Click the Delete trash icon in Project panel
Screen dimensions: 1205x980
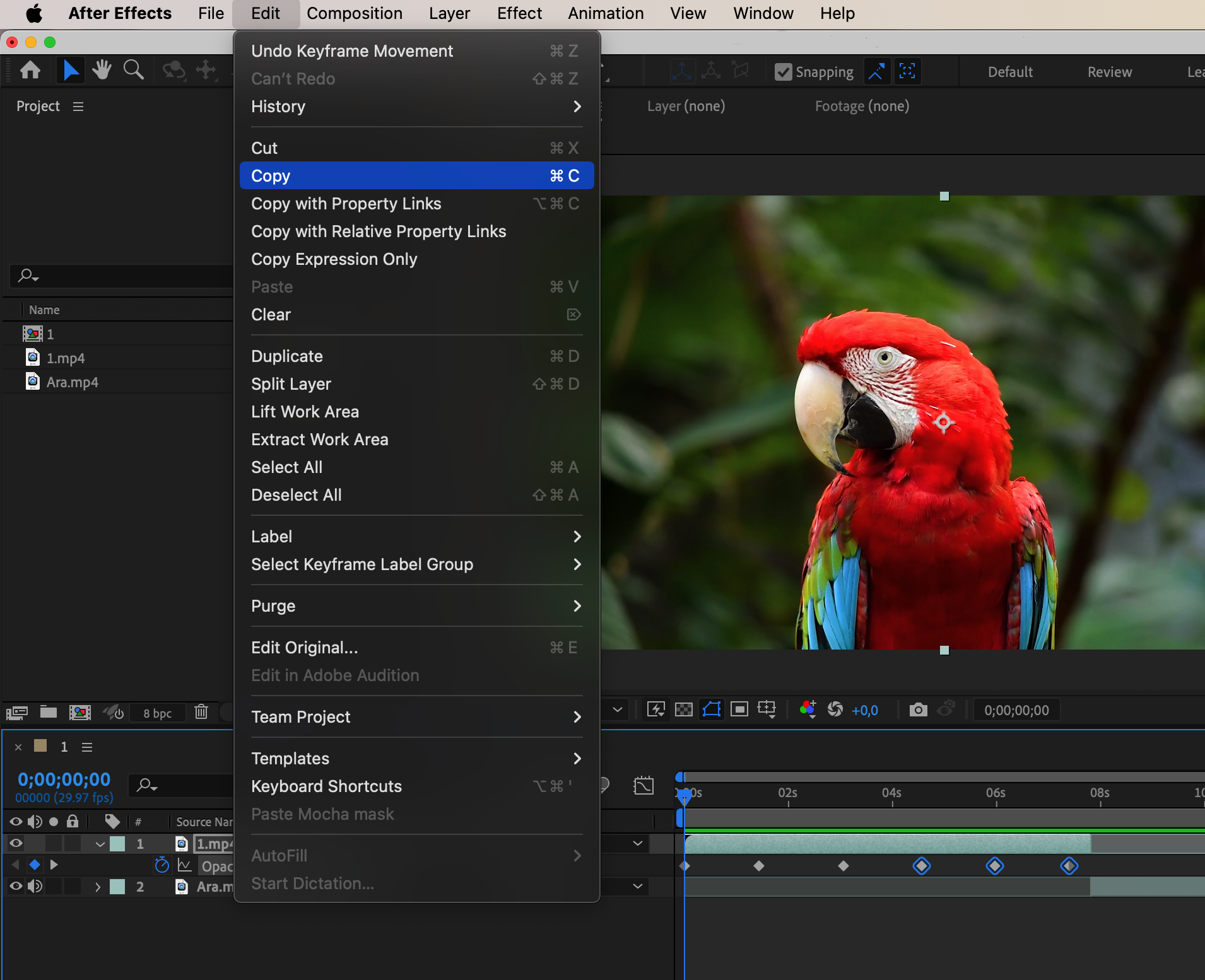click(x=201, y=712)
